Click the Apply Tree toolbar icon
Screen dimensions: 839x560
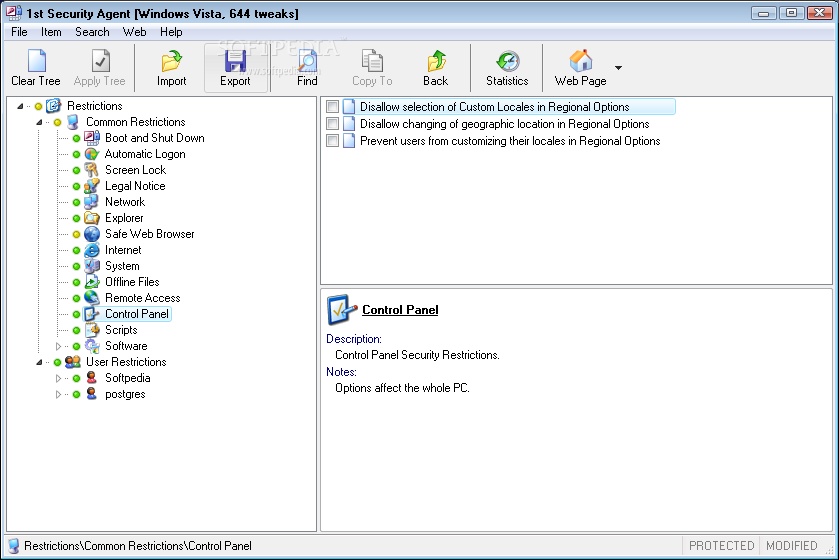pyautogui.click(x=100, y=60)
